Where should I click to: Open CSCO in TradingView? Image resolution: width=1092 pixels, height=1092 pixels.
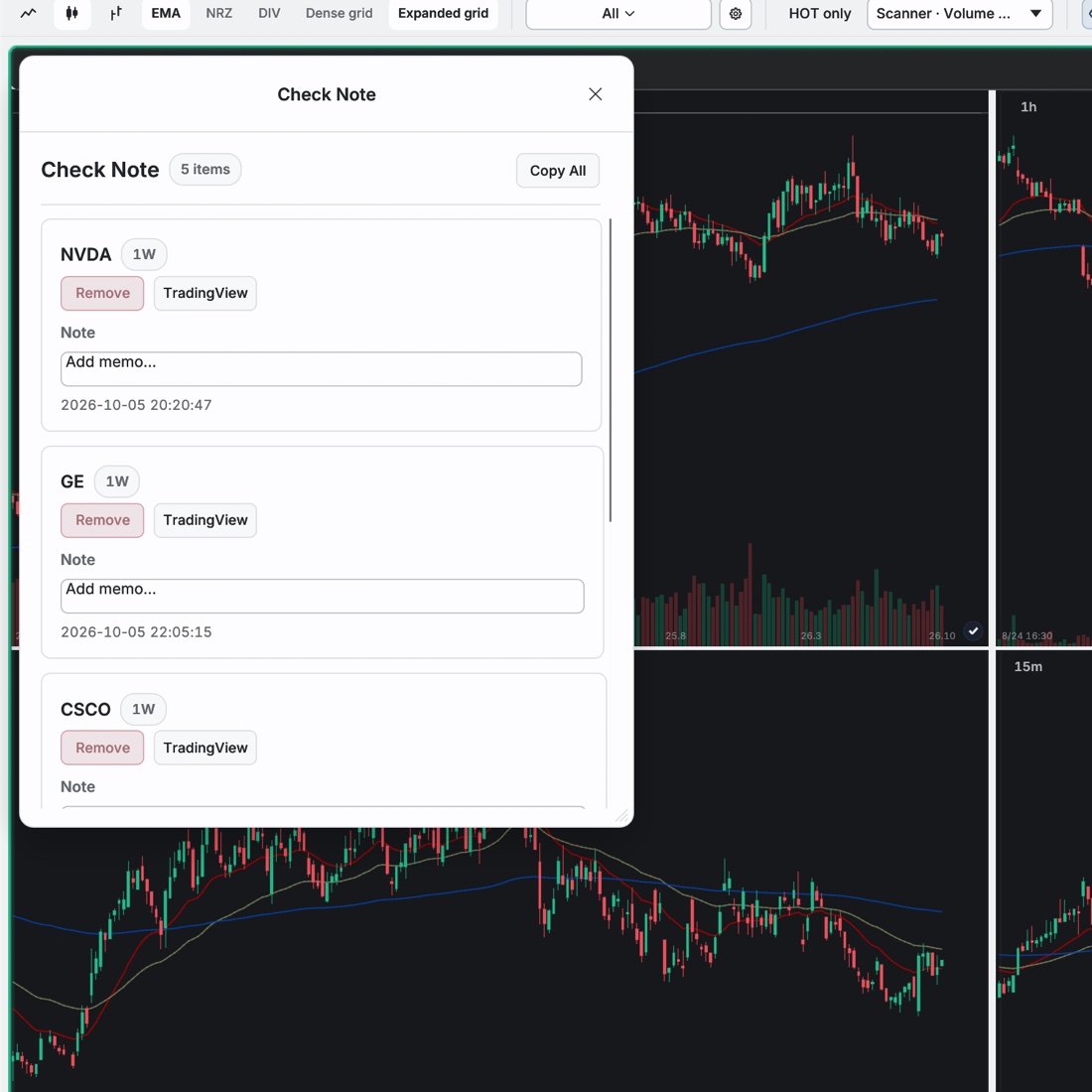(x=205, y=748)
